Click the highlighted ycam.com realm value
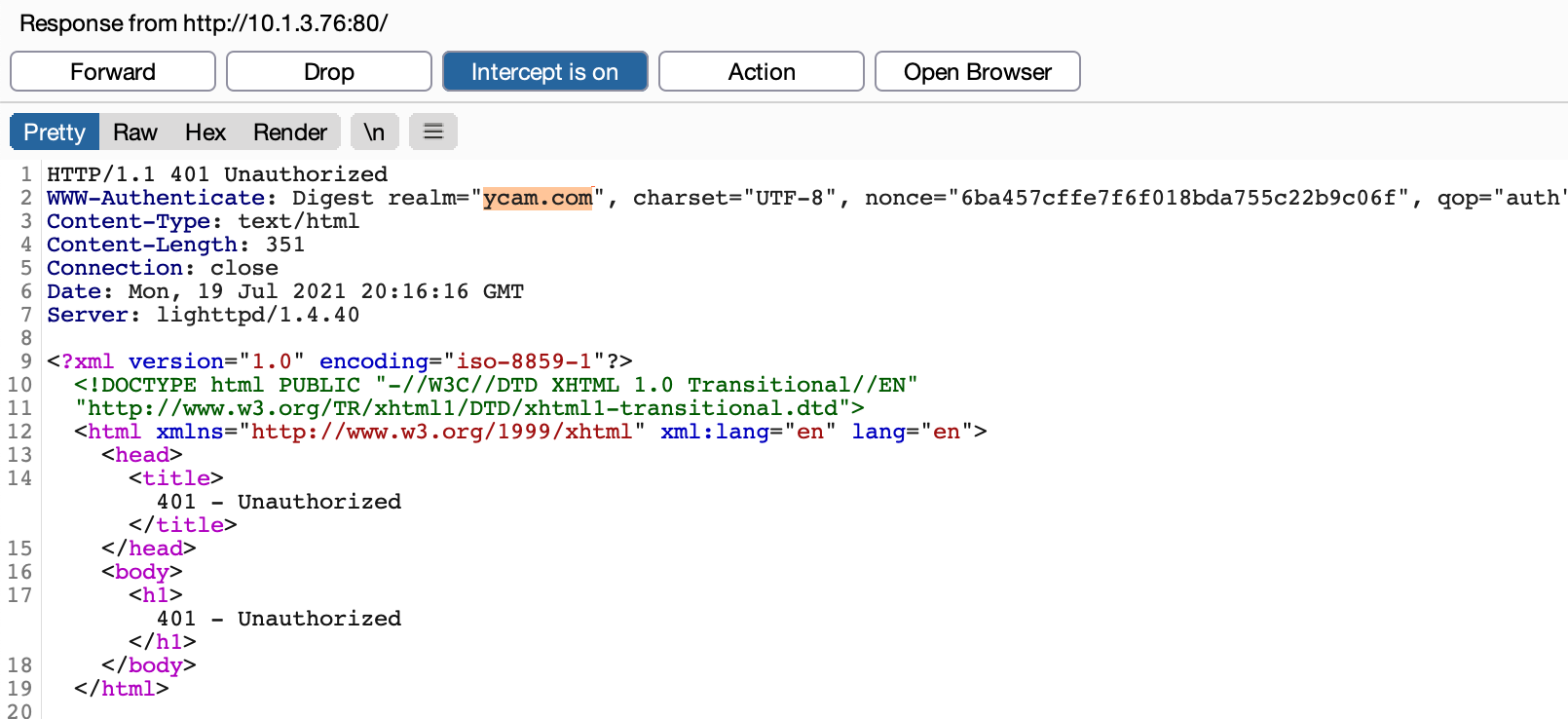The image size is (1568, 719). click(538, 198)
